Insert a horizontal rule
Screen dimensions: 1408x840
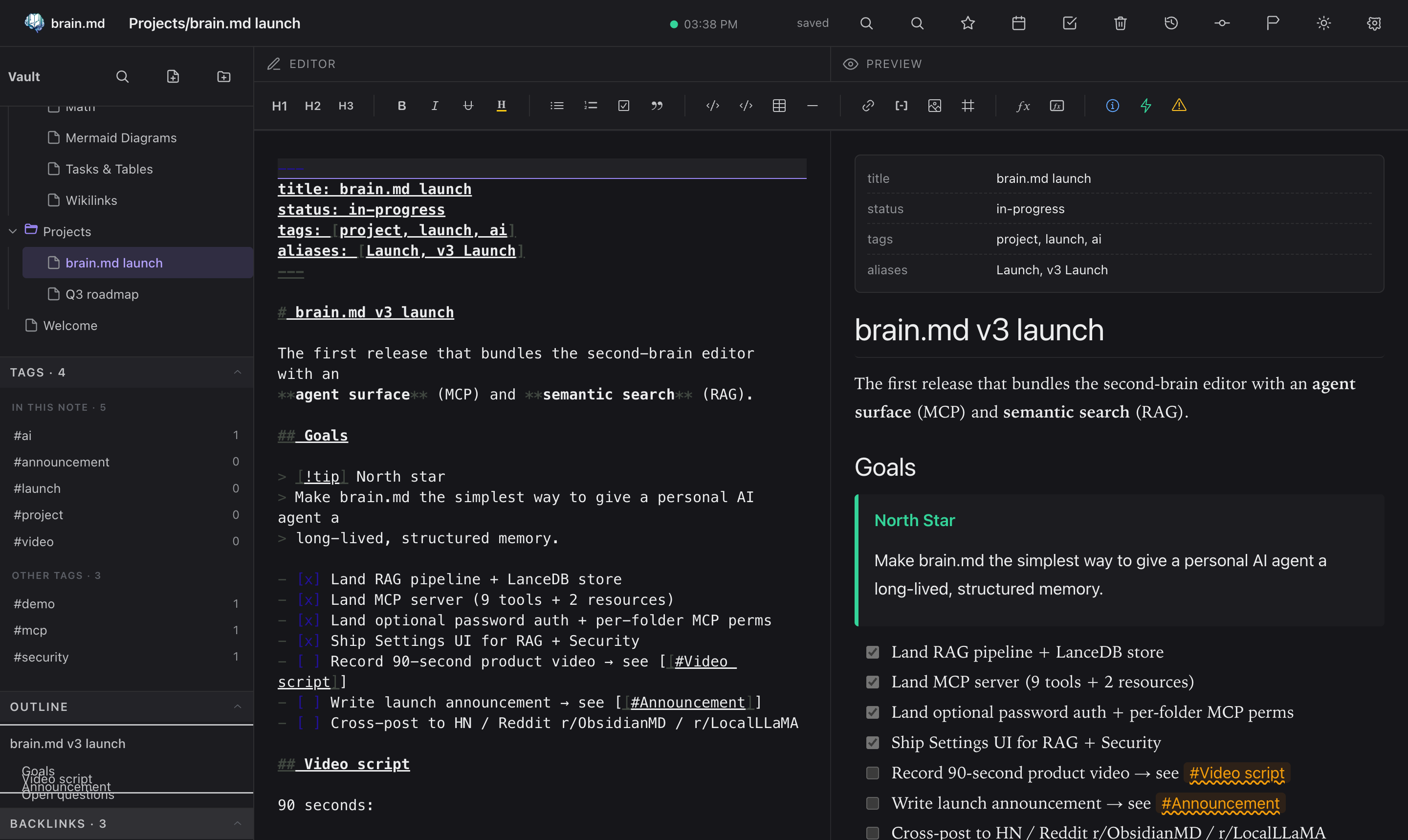[x=812, y=106]
